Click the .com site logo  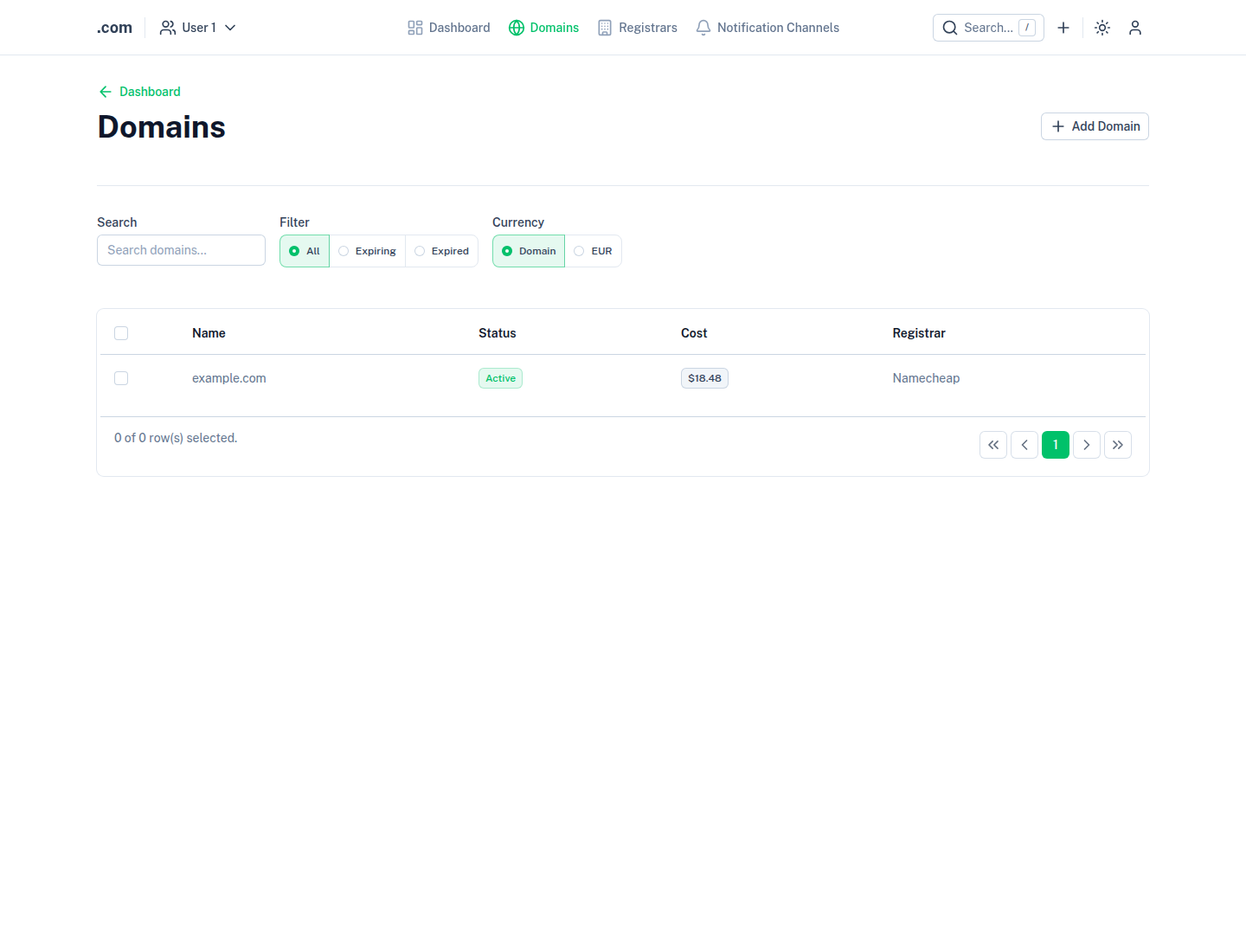coord(114,28)
